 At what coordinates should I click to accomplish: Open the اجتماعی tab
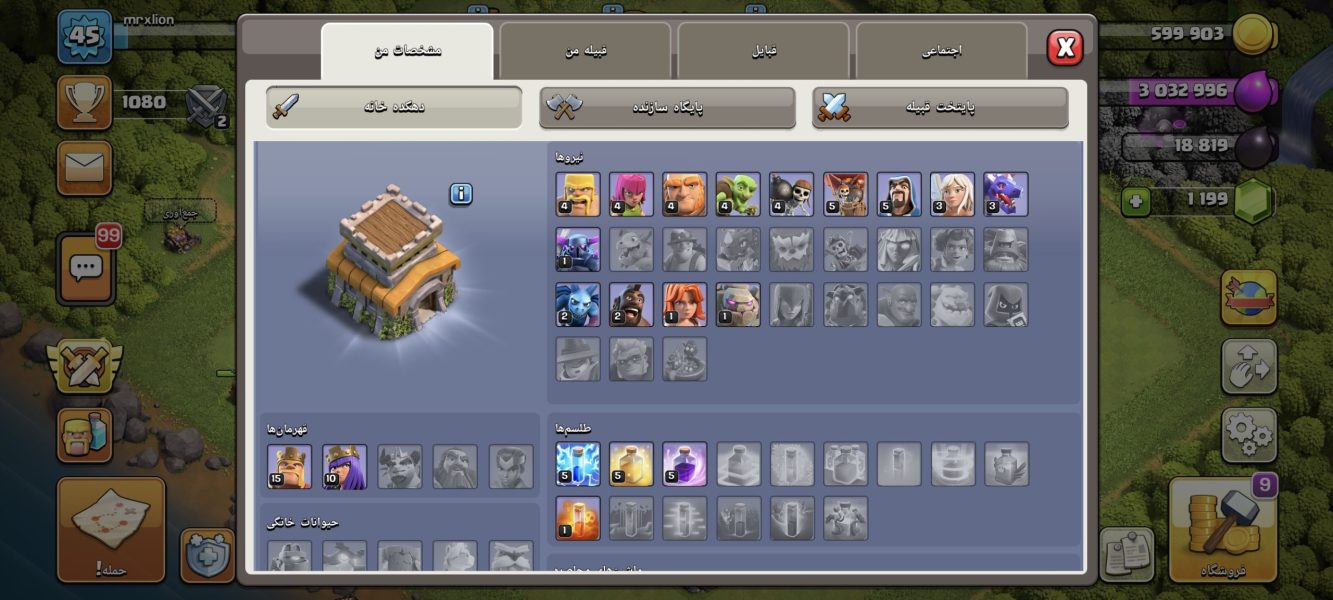pyautogui.click(x=941, y=51)
